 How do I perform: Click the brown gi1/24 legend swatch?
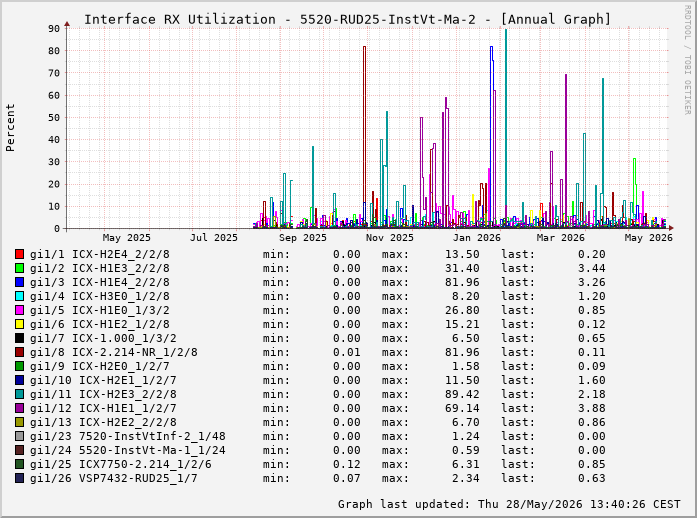19,450
